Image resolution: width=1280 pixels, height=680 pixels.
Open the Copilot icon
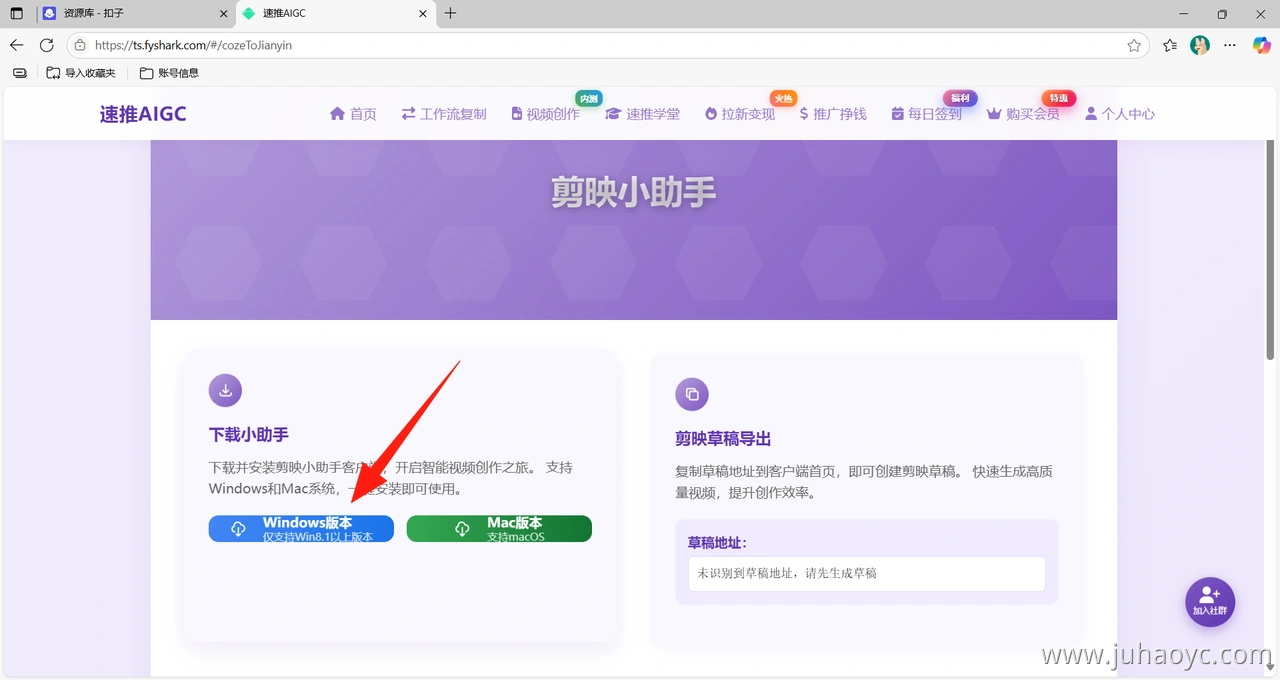point(1261,45)
